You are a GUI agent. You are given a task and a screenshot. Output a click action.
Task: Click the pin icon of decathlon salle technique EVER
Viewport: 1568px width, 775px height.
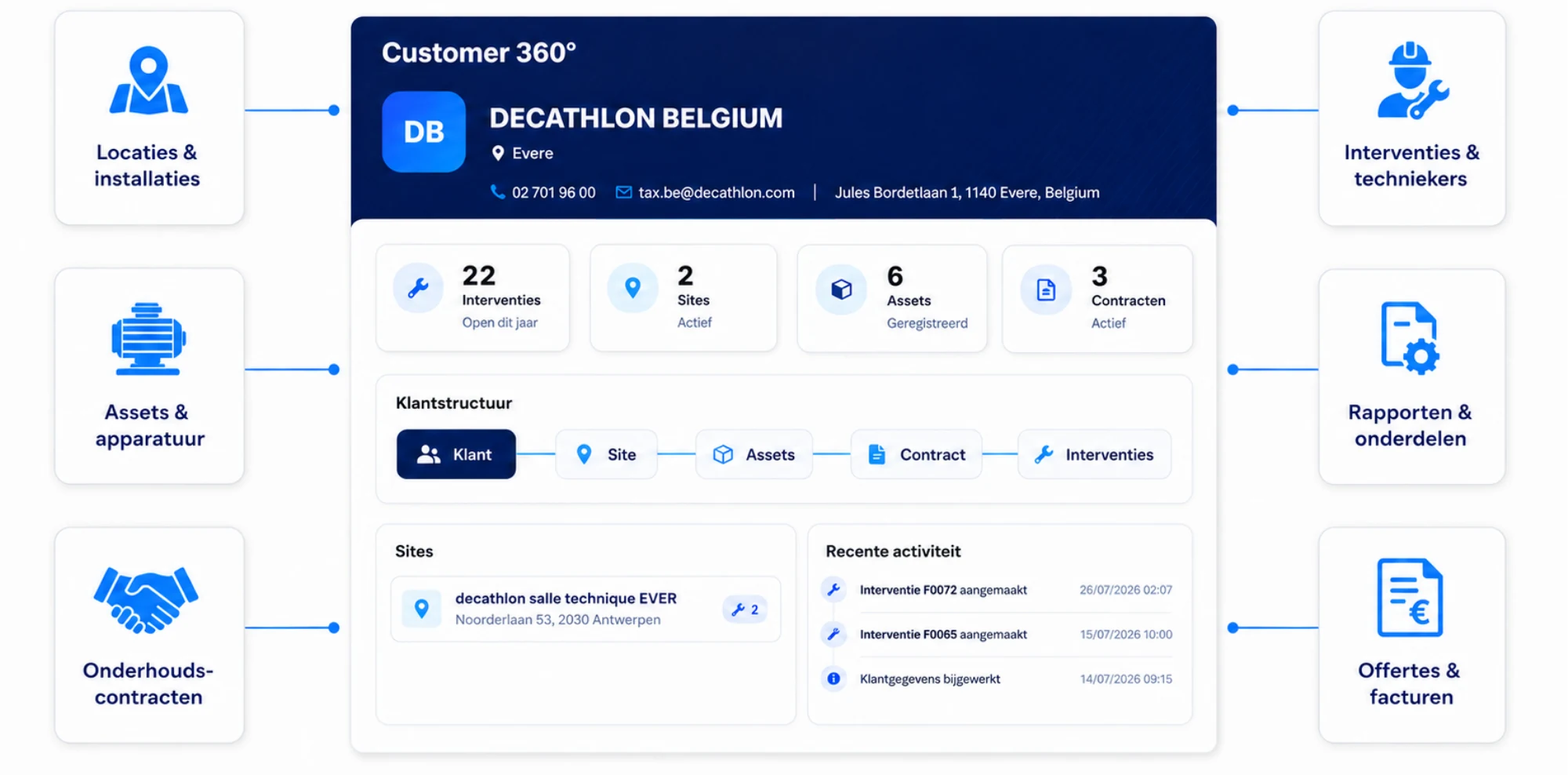point(422,609)
